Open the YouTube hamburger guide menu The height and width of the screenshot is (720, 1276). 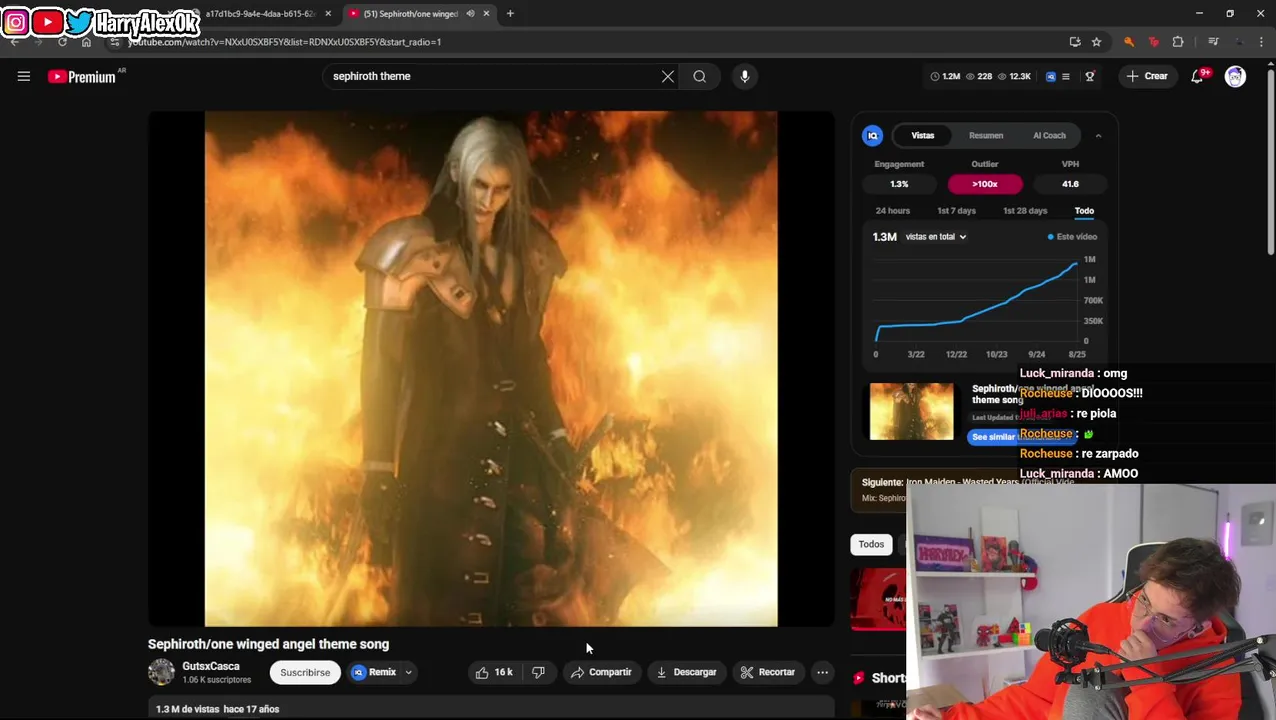pos(23,76)
